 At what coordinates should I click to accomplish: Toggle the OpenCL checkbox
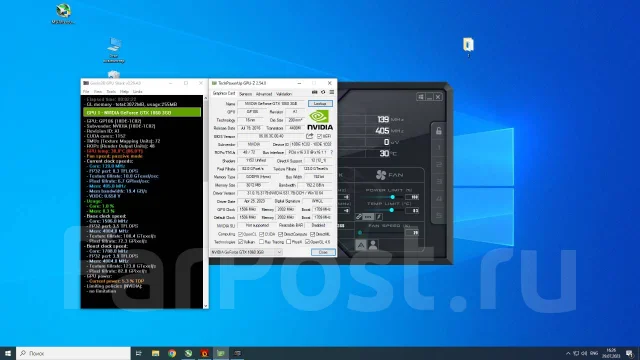click(x=240, y=234)
